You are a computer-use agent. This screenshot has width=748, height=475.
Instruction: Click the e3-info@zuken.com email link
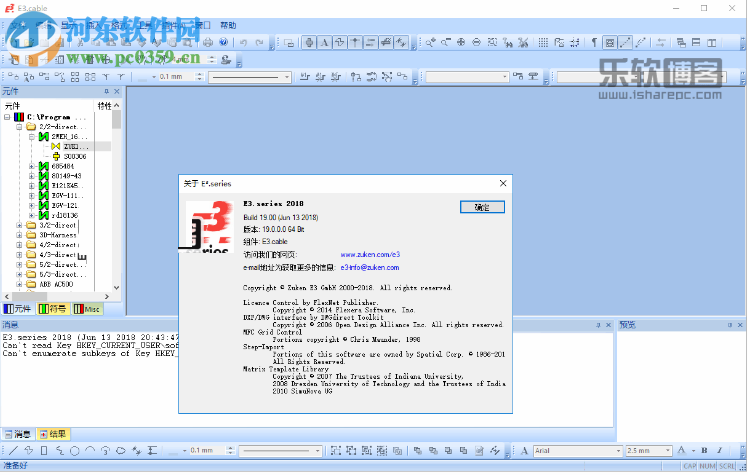click(x=370, y=268)
